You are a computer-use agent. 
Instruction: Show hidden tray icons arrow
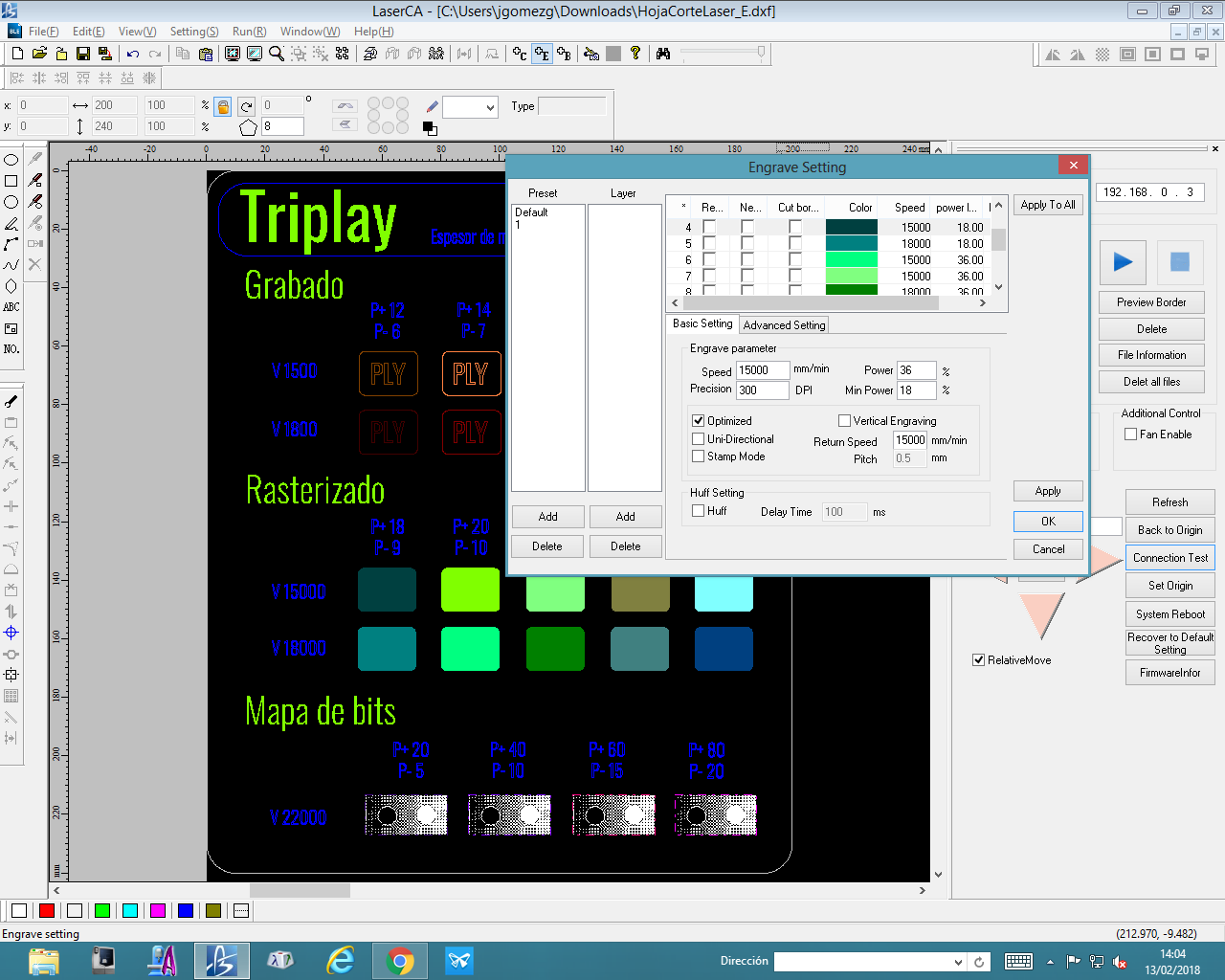tap(1050, 962)
